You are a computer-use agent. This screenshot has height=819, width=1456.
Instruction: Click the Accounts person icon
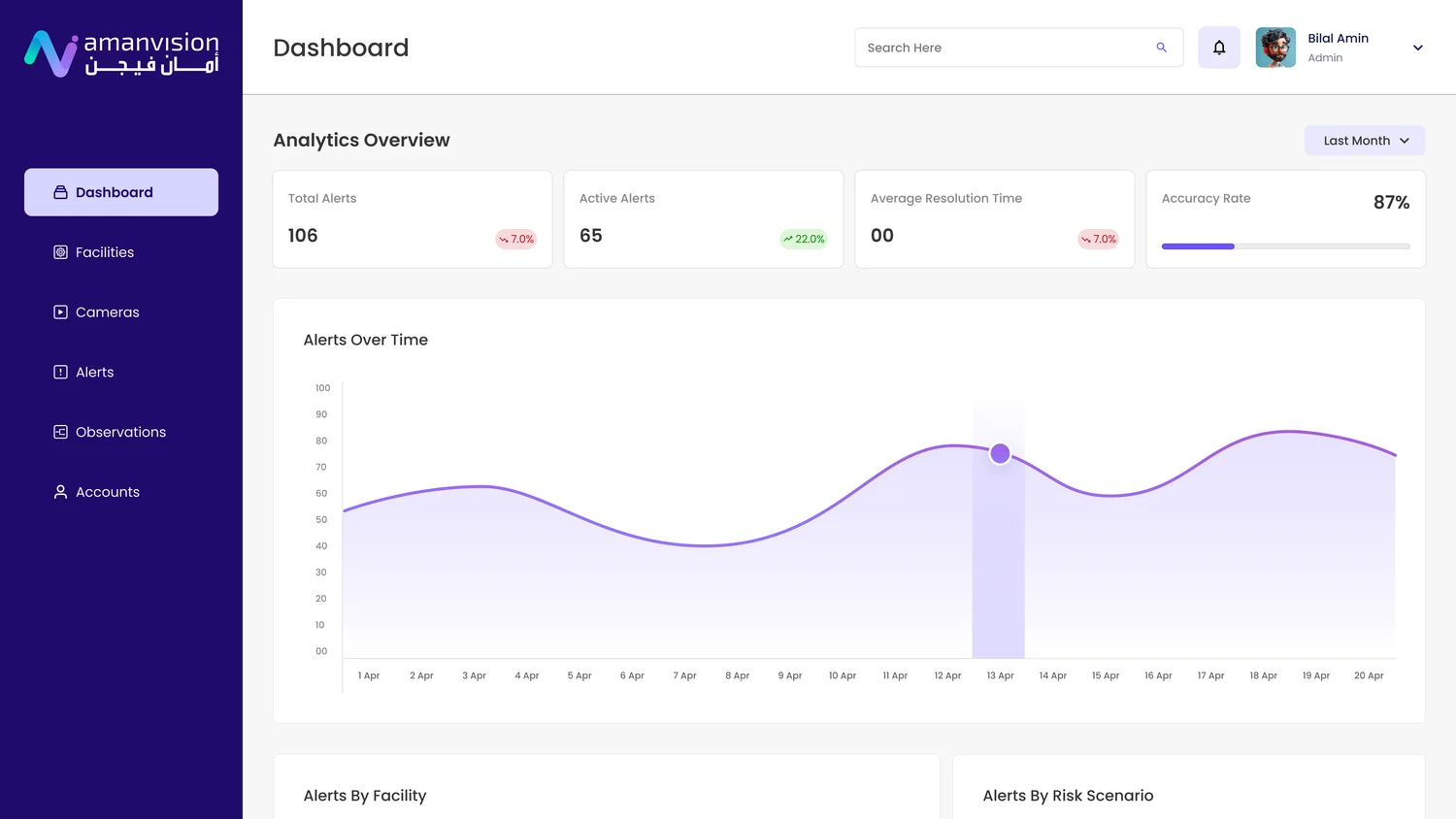coord(60,492)
